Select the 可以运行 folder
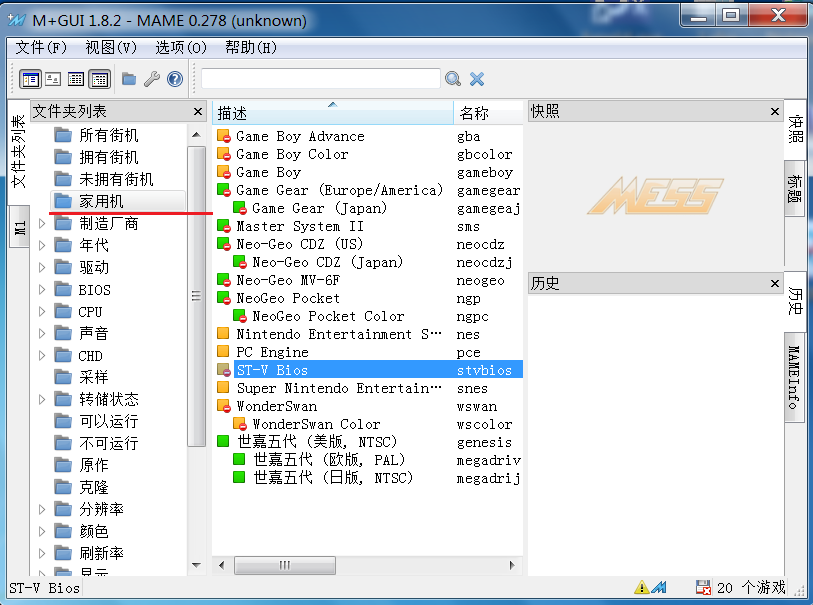813x605 pixels. [x=109, y=421]
